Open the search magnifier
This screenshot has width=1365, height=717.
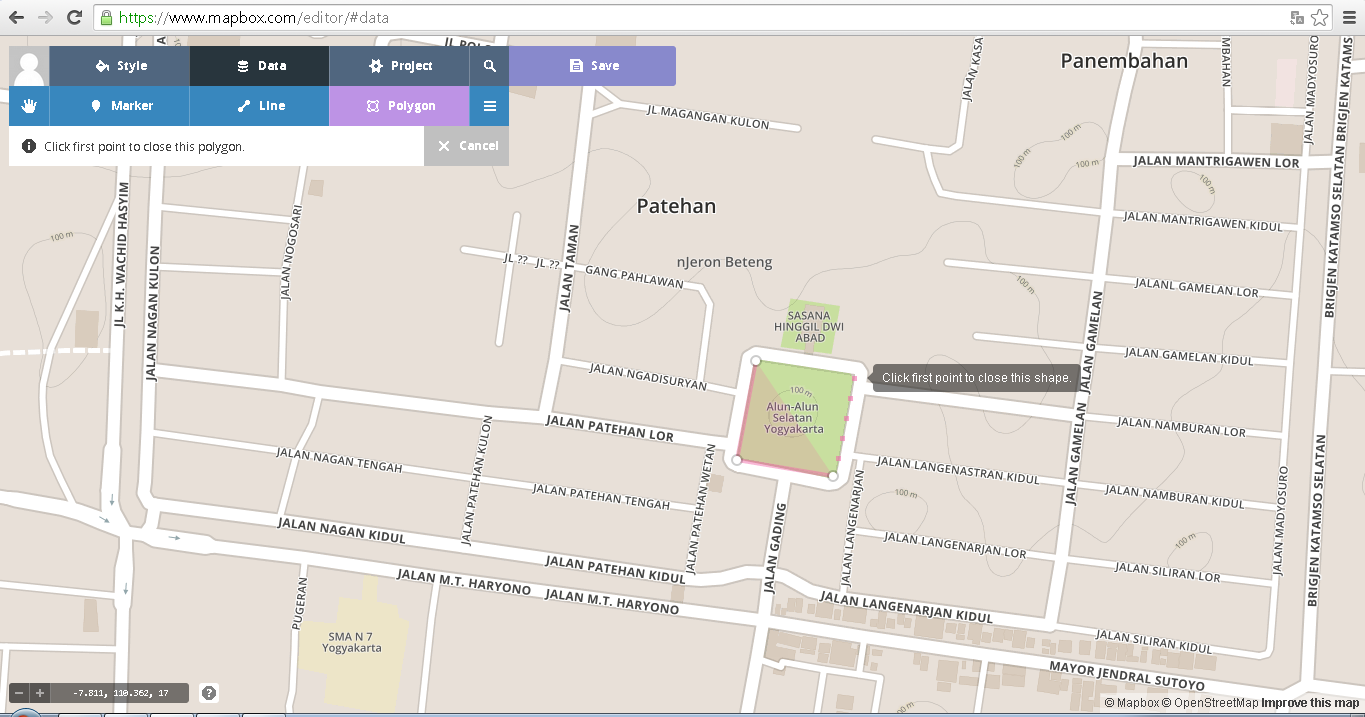pos(489,65)
